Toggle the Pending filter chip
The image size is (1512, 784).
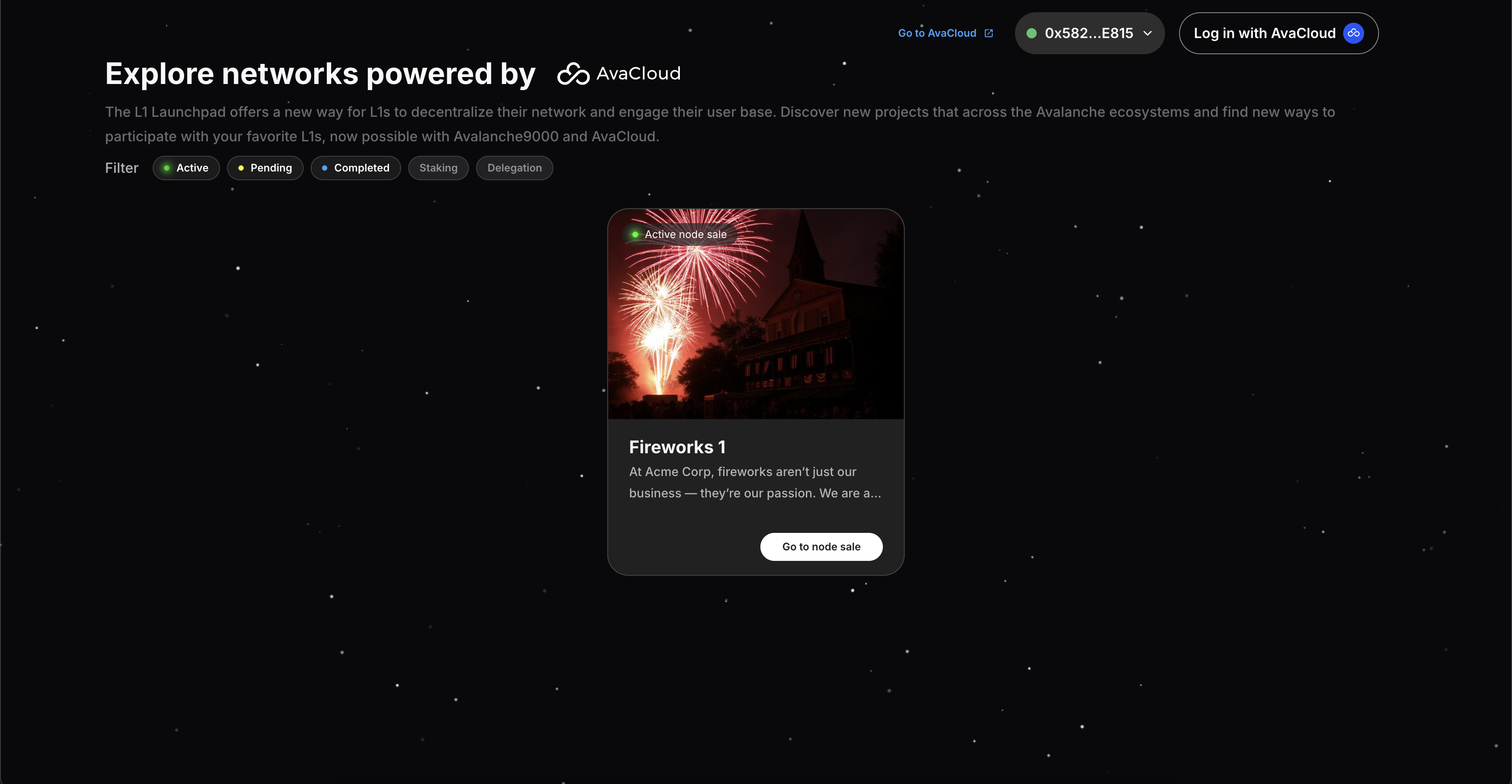[265, 168]
